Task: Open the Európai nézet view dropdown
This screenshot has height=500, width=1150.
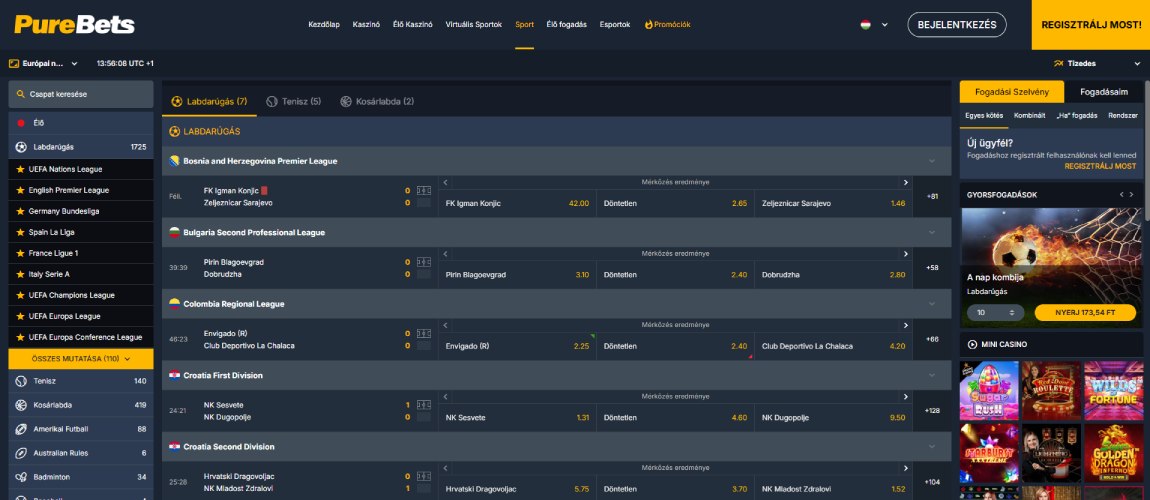Action: tap(43, 64)
